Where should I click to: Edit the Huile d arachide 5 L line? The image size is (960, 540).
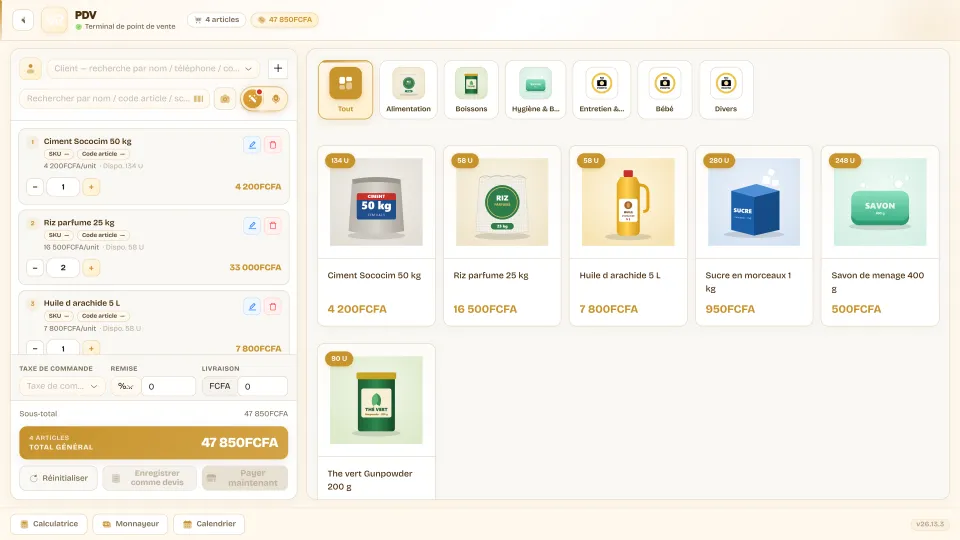(x=252, y=307)
